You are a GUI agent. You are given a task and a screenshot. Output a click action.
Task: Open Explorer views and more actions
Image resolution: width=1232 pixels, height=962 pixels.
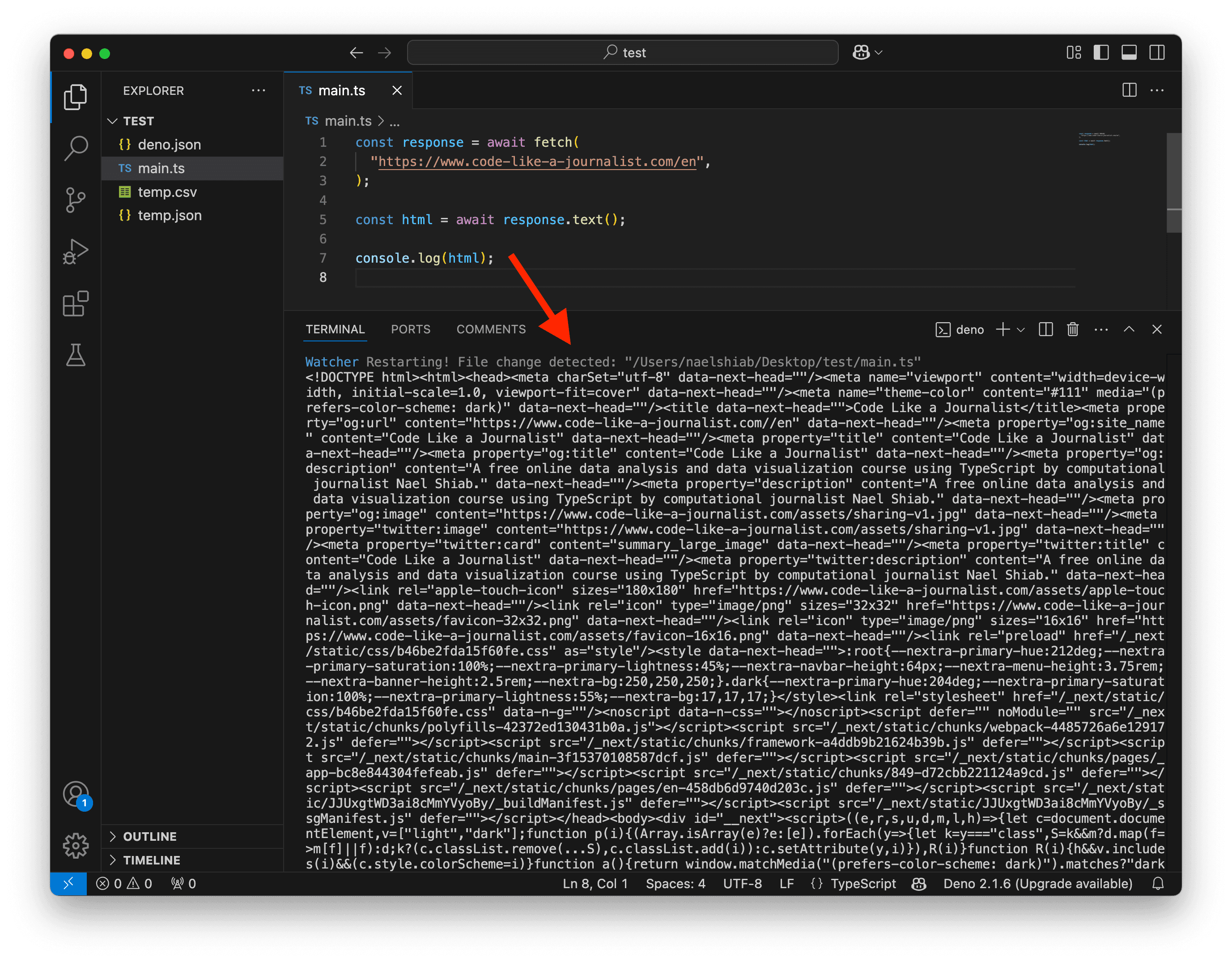click(259, 90)
